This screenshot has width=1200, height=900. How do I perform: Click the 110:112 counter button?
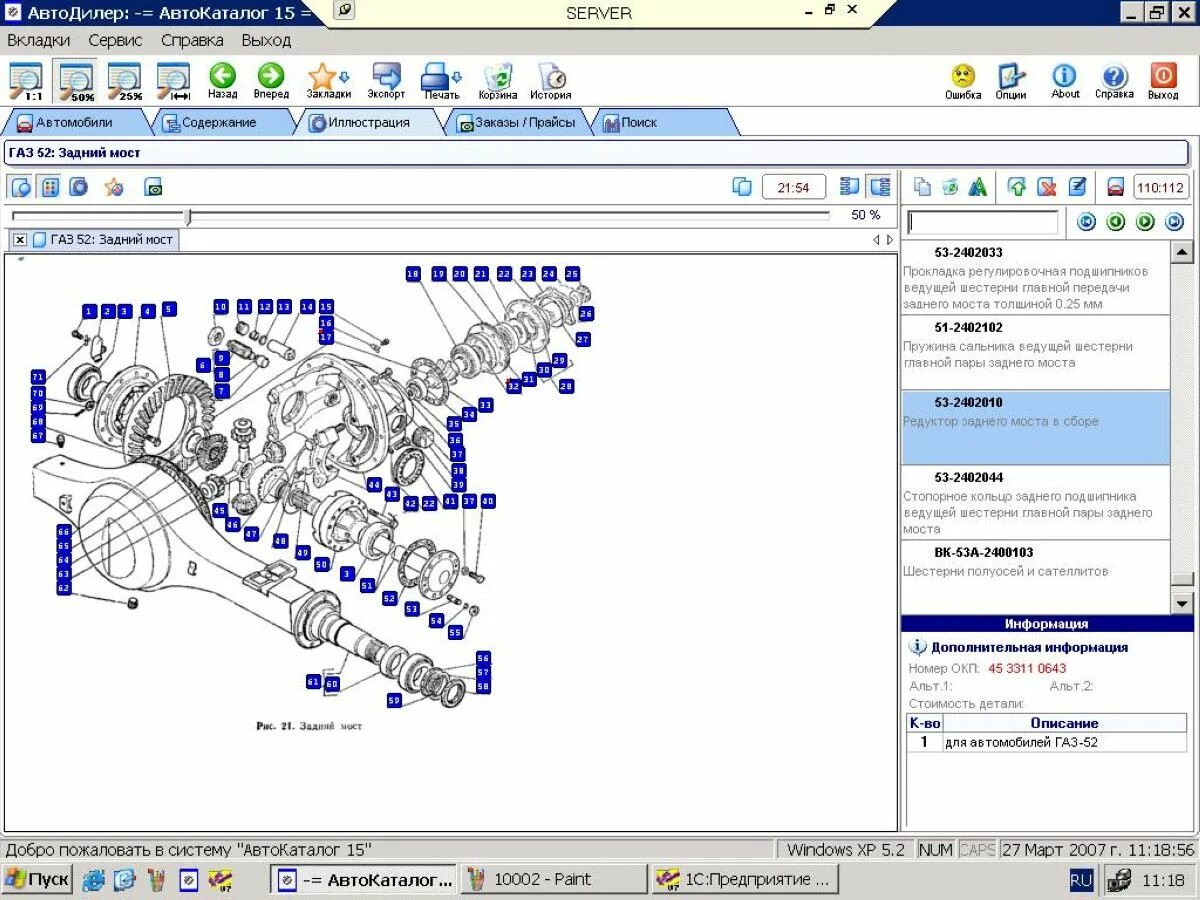pyautogui.click(x=1161, y=187)
